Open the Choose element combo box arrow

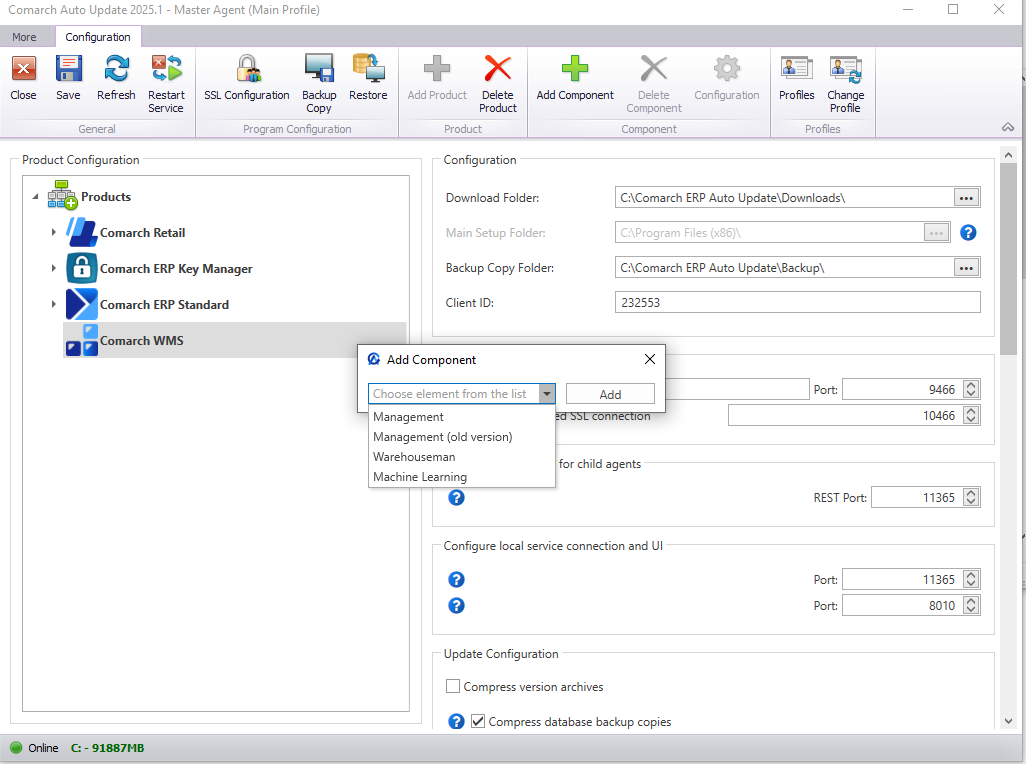tap(546, 394)
